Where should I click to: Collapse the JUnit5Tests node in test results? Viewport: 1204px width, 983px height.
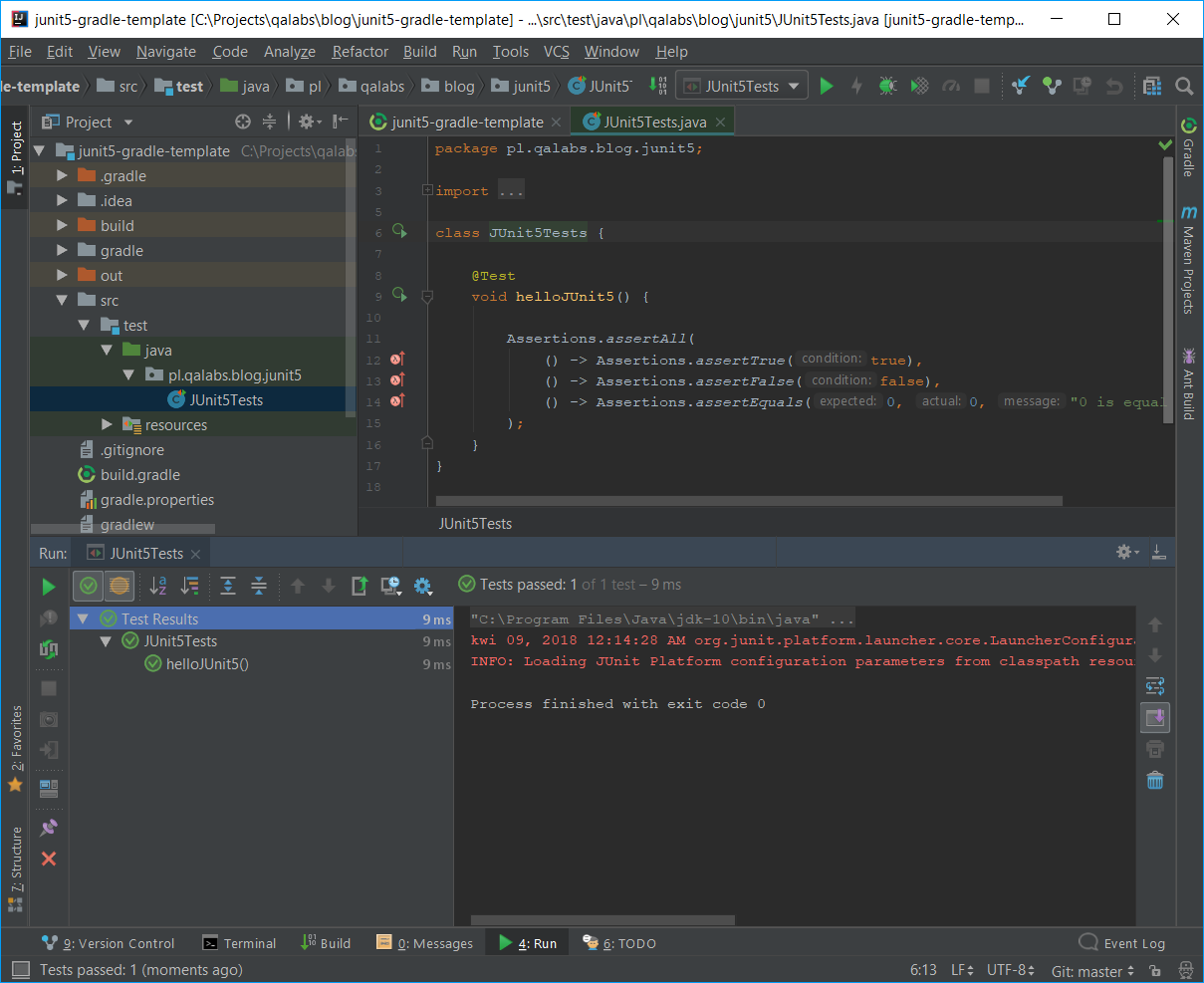(107, 642)
